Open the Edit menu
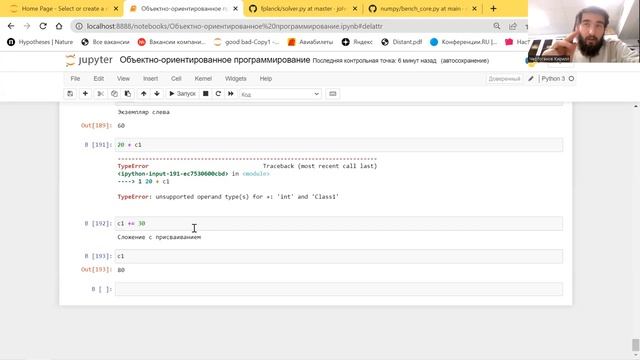The image size is (640, 360). point(99,78)
